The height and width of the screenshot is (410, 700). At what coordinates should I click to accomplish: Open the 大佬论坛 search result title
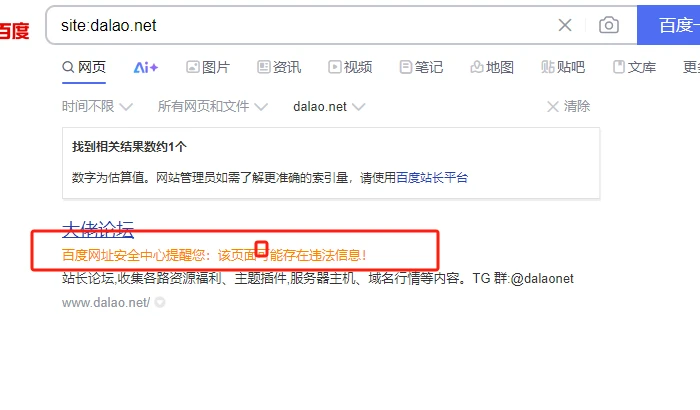pos(98,230)
